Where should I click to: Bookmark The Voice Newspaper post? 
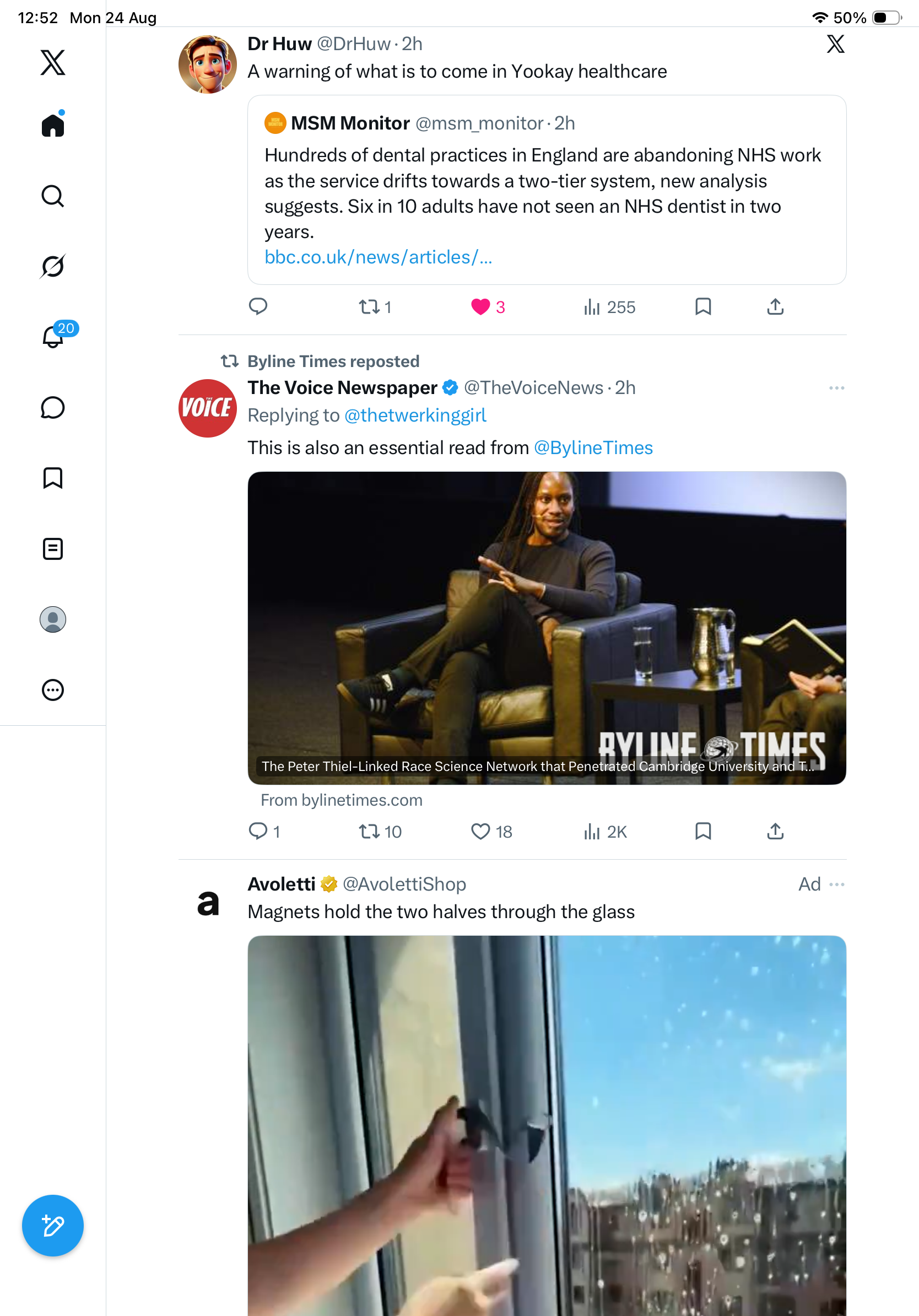tap(703, 831)
